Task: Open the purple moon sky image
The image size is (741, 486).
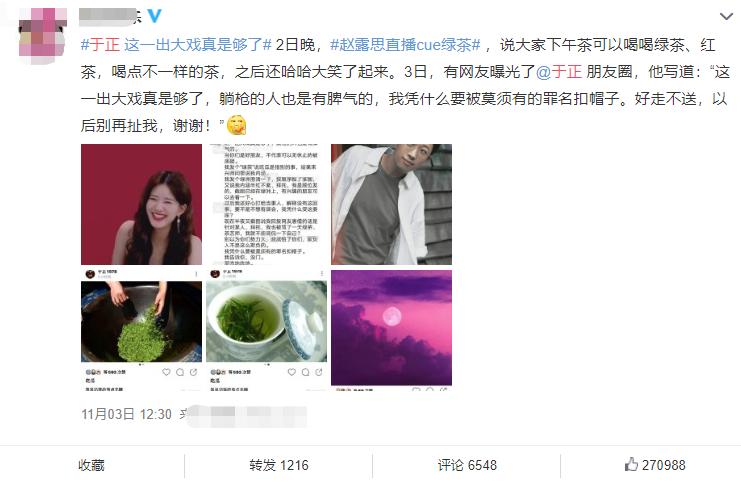Action: tap(391, 330)
